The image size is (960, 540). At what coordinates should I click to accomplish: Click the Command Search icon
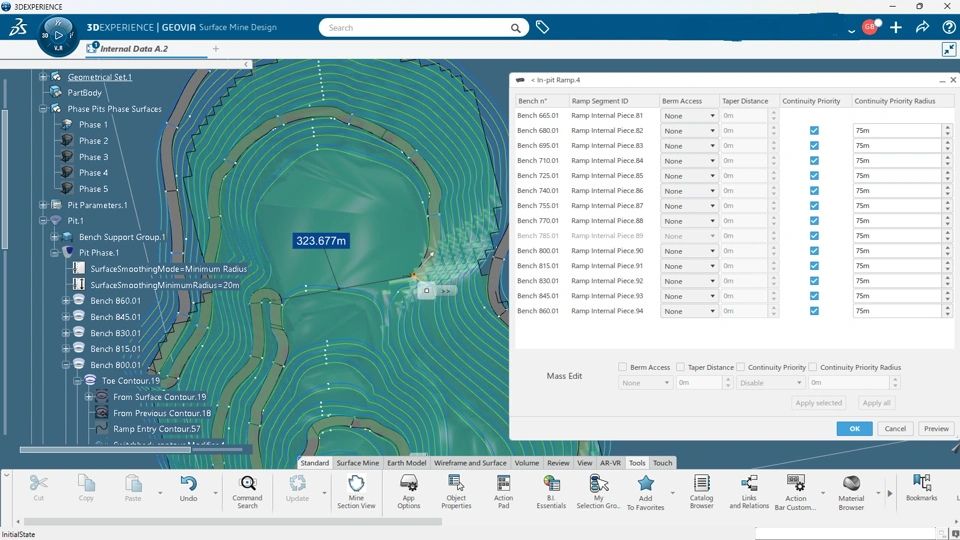click(x=247, y=488)
